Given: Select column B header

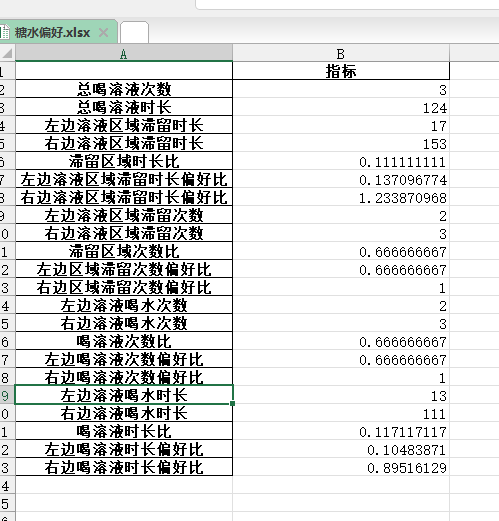Looking at the screenshot, I should click(x=341, y=53).
